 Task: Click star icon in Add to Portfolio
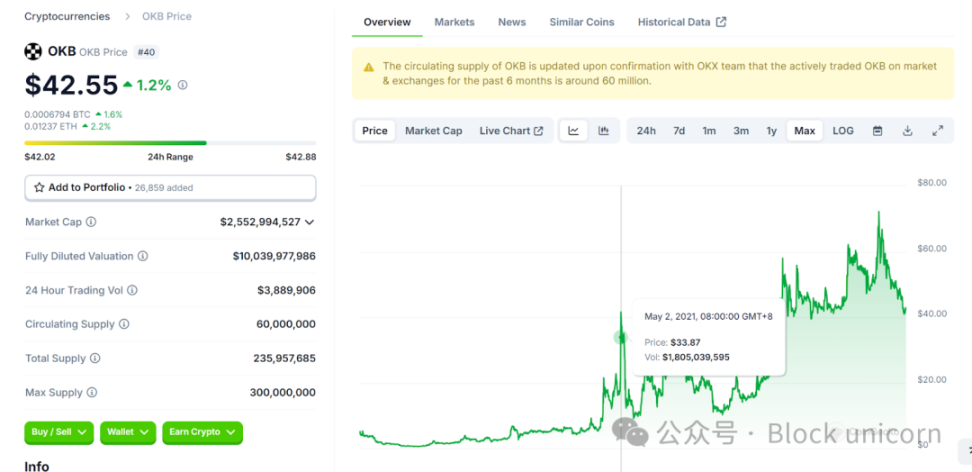point(39,187)
